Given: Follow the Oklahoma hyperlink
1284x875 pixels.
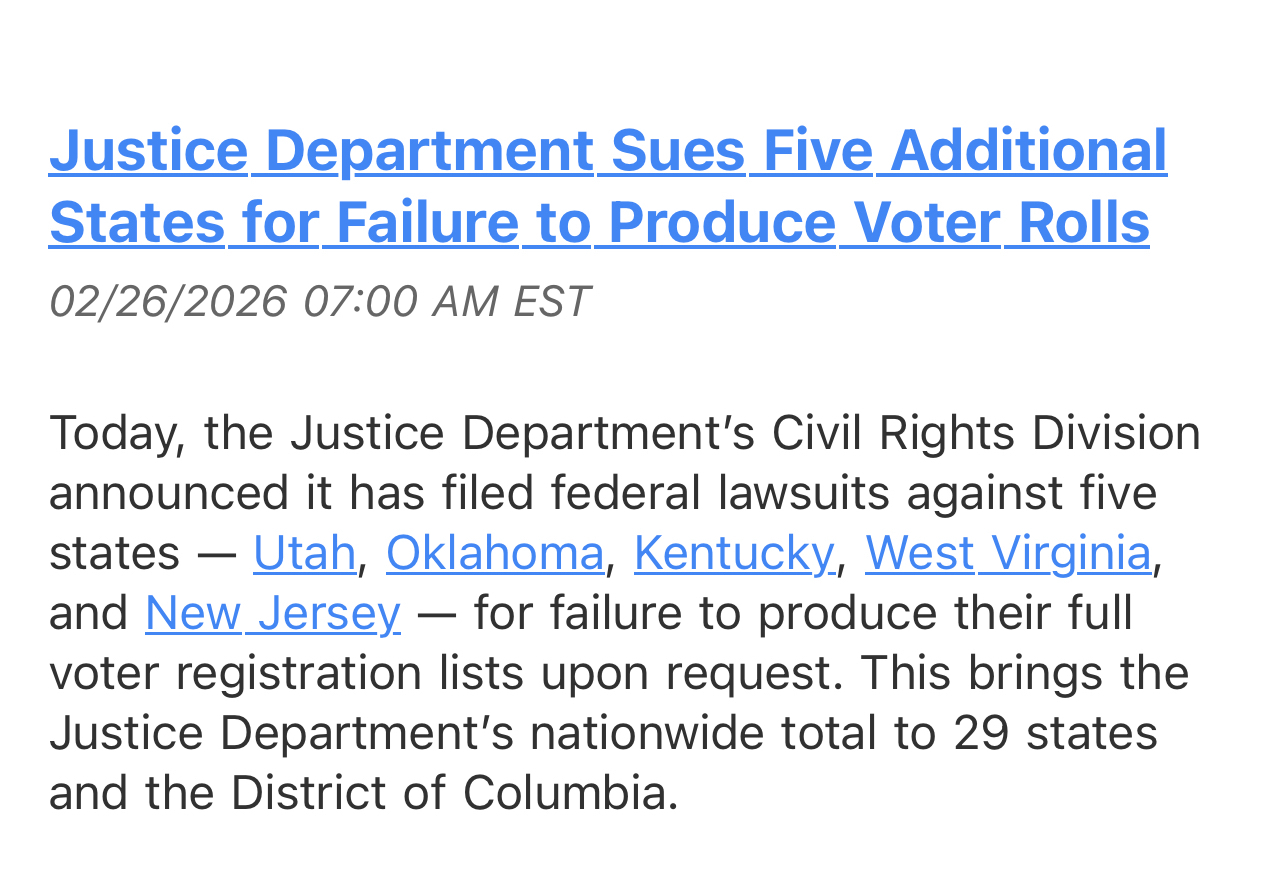Looking at the screenshot, I should [x=494, y=553].
